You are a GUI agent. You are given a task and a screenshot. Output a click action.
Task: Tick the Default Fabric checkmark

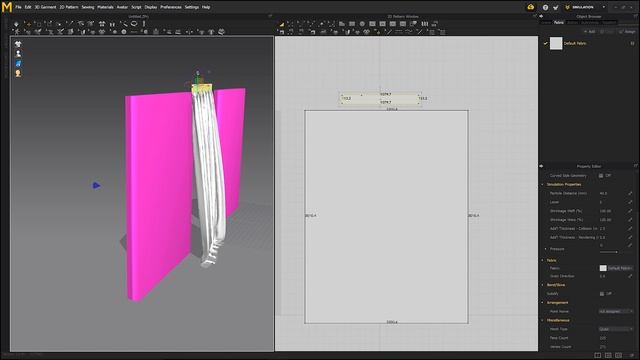point(545,43)
